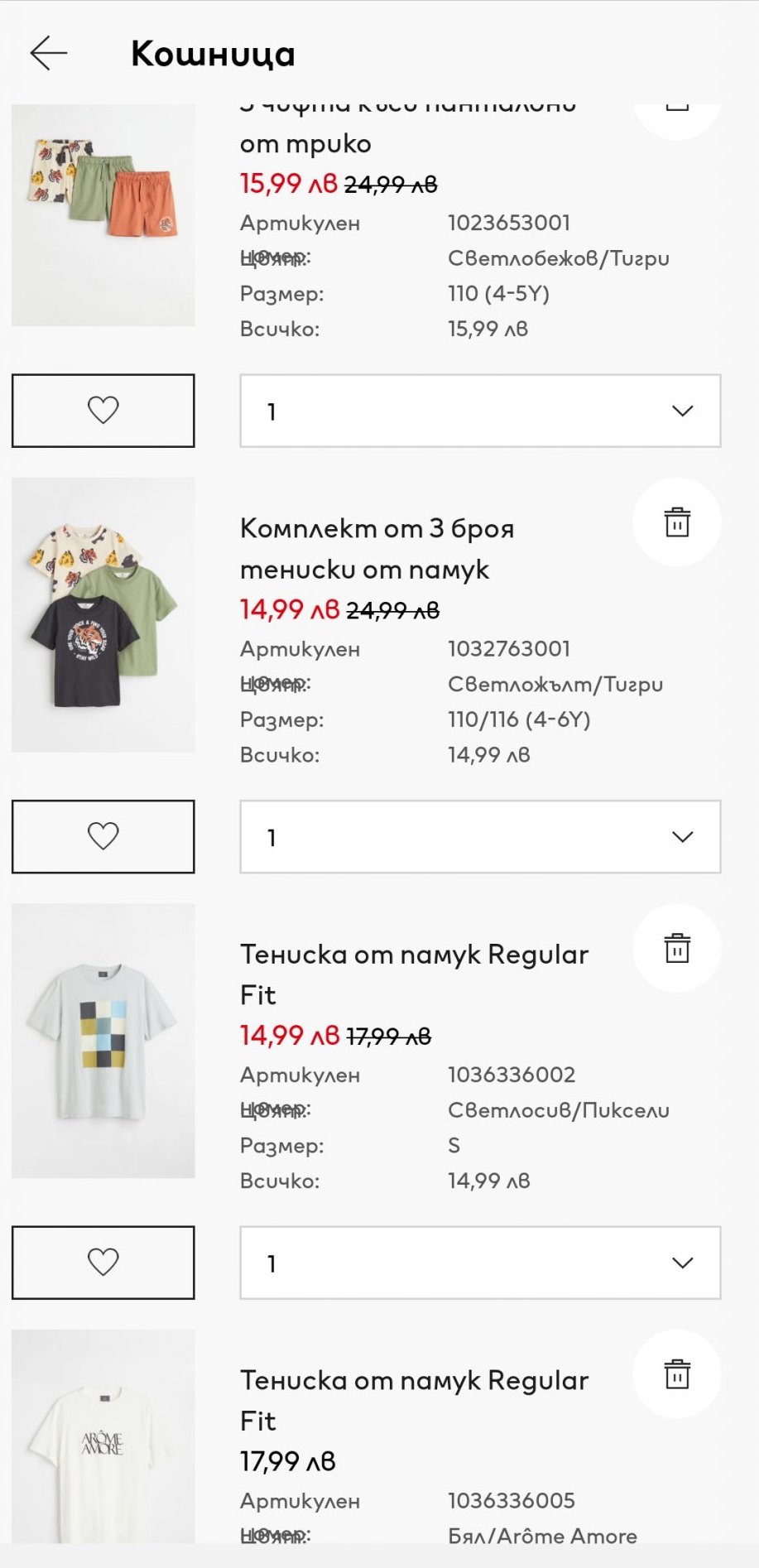This screenshot has width=759, height=1568.
Task: Expand quantity selector for Pixels t-shirt
Action: (x=480, y=1263)
